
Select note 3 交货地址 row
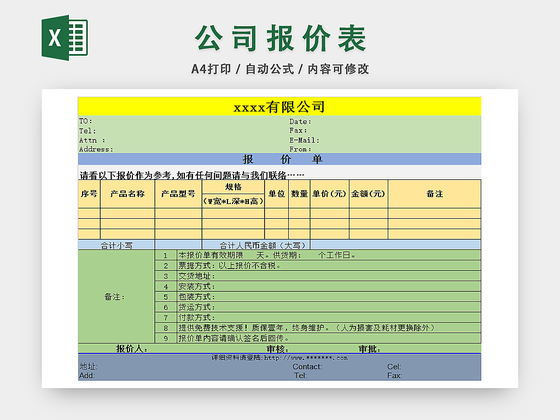click(x=329, y=276)
